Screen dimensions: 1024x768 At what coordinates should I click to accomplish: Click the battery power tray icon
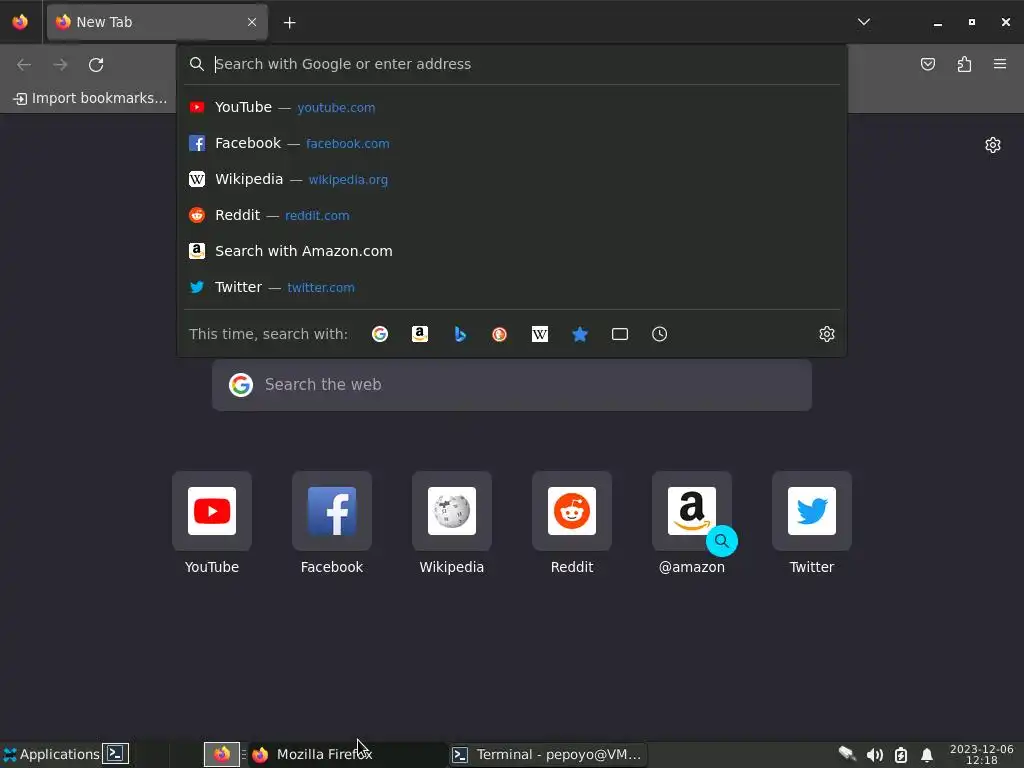pos(901,755)
